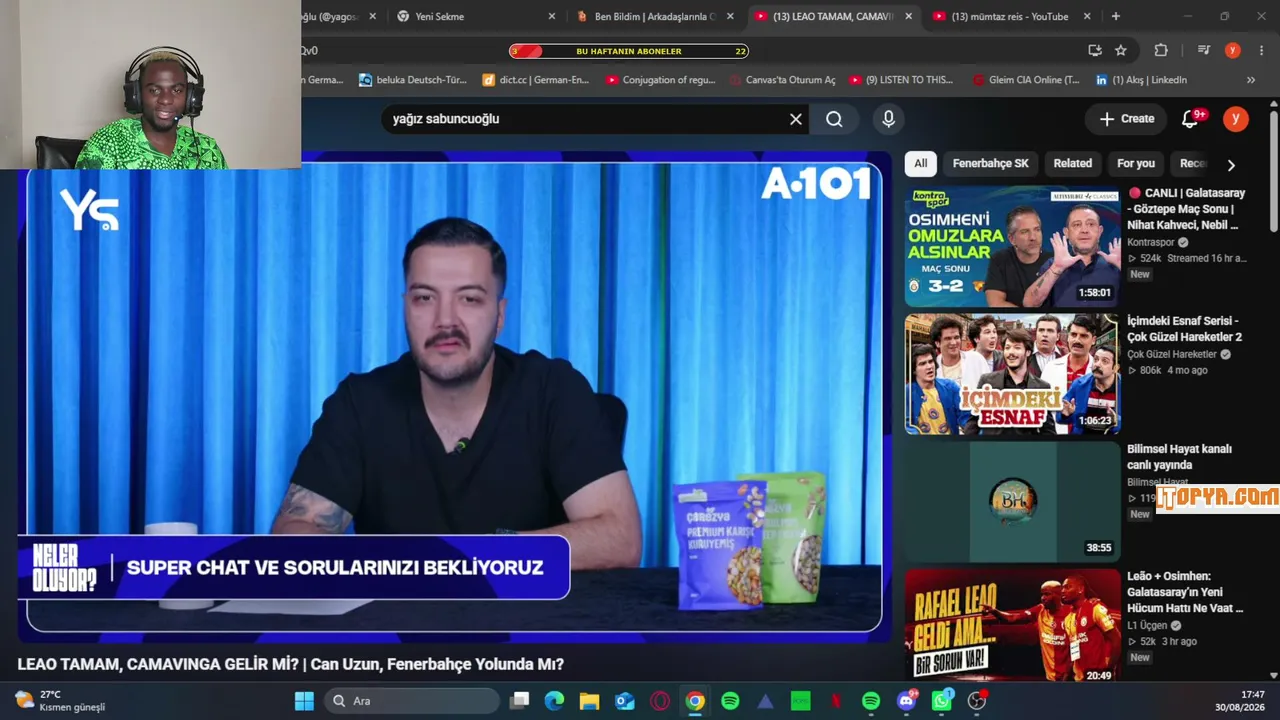The height and width of the screenshot is (720, 1280).
Task: Switch to the Yeni Sekme tab
Action: [x=474, y=16]
